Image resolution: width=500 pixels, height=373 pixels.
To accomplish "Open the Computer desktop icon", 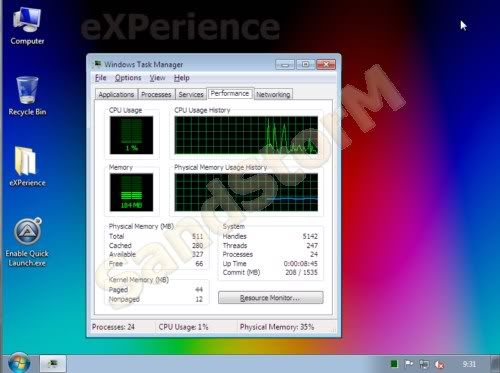I will (27, 26).
